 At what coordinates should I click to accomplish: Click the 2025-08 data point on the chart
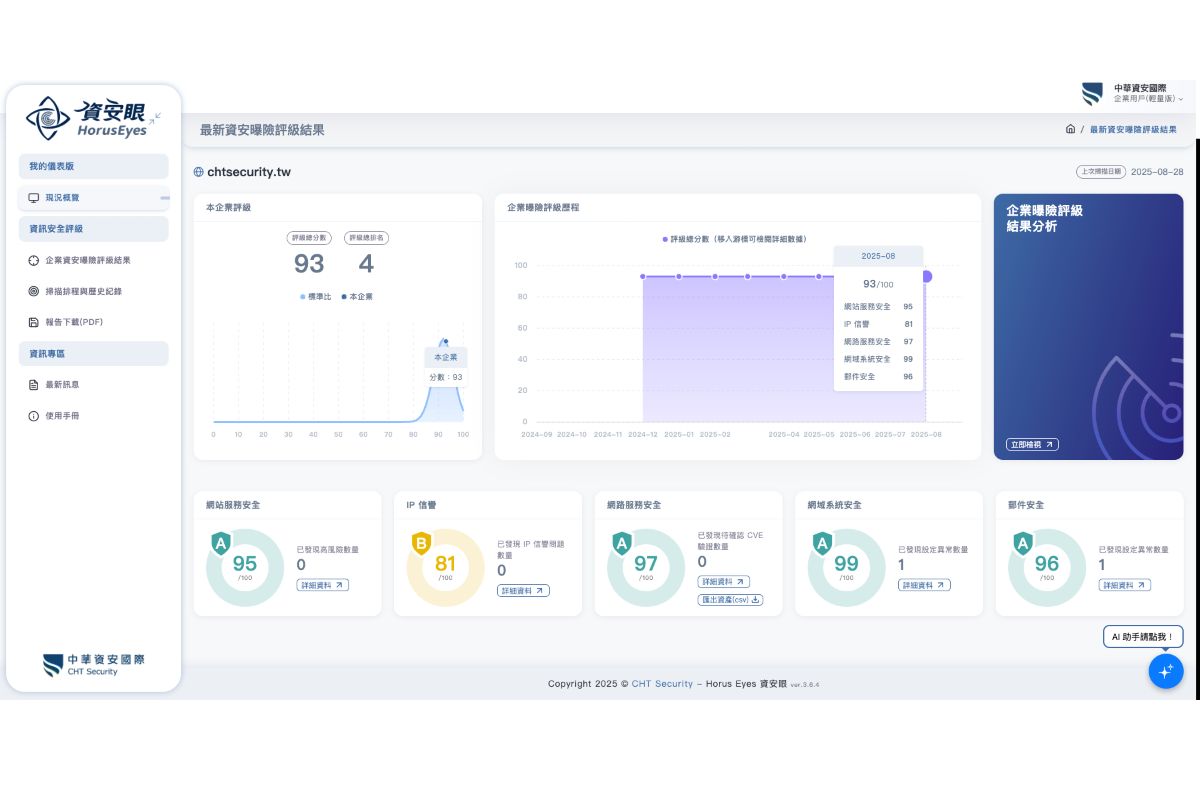[926, 277]
